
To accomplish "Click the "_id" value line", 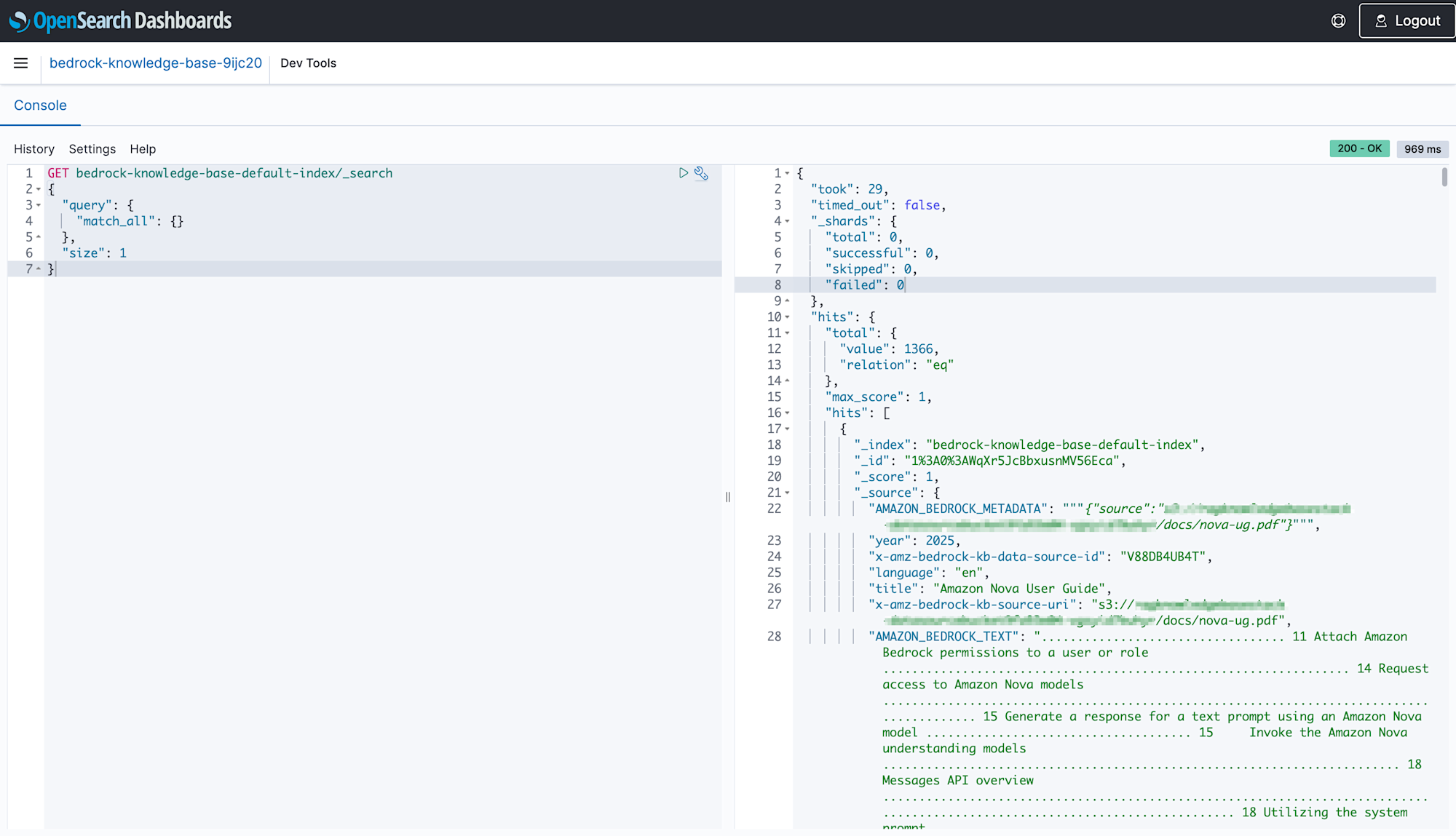I will [990, 461].
